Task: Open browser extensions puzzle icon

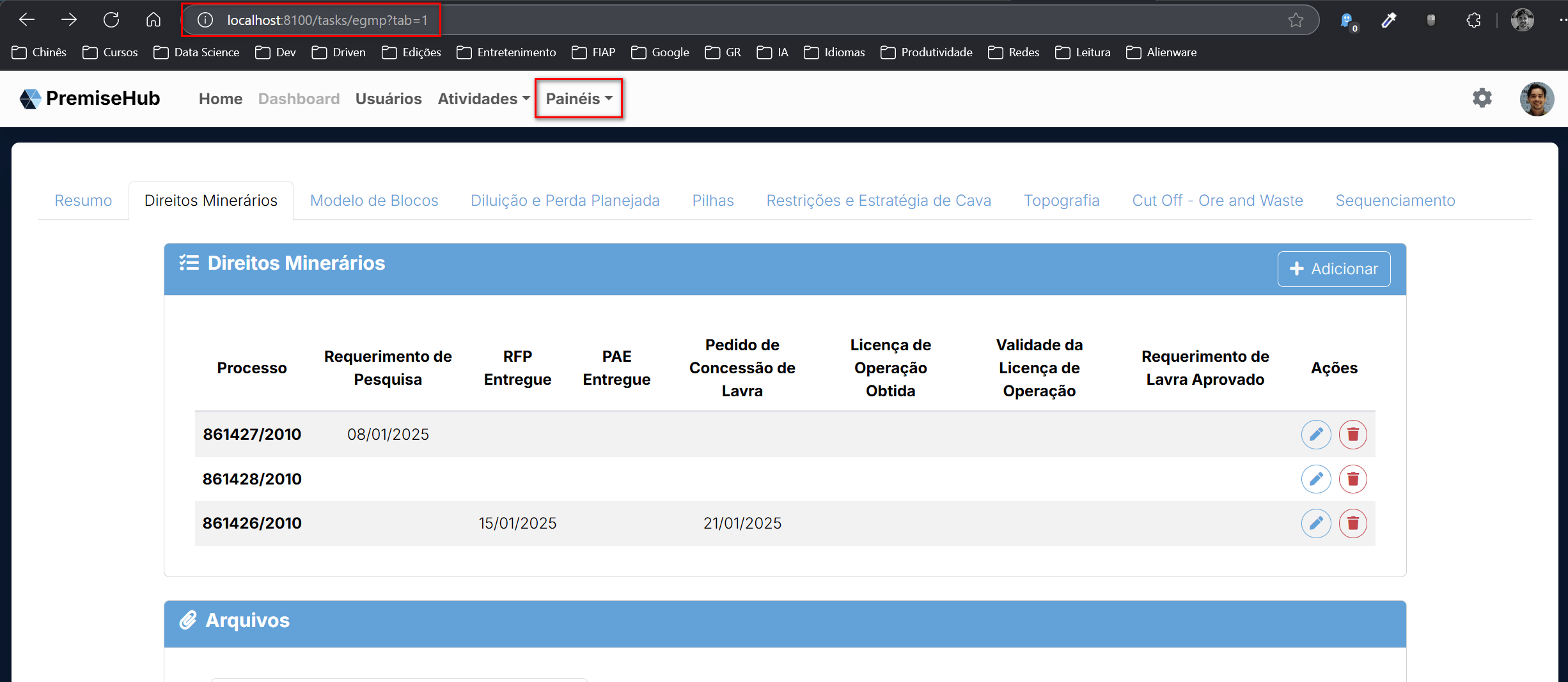Action: [1473, 20]
